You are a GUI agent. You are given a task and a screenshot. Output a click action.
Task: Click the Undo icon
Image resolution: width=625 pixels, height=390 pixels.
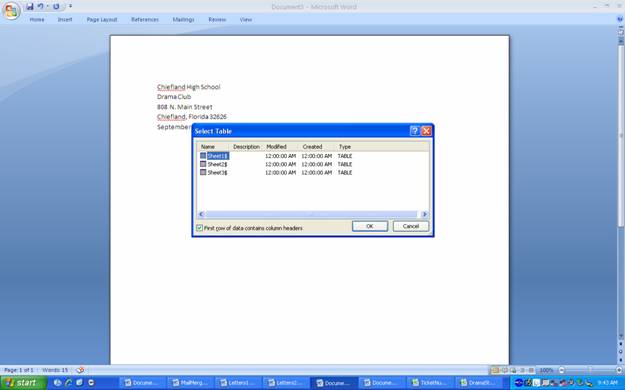point(40,6)
